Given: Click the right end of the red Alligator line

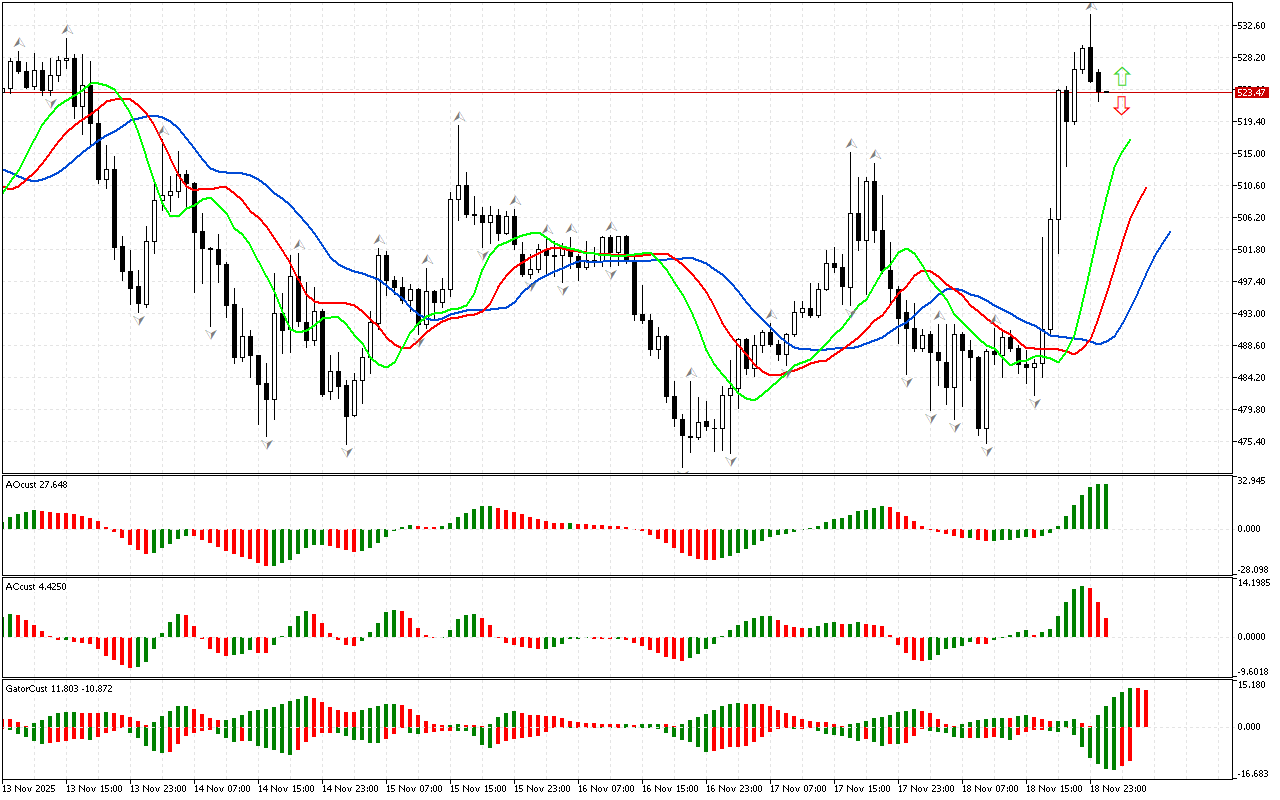Looking at the screenshot, I should pos(1145,189).
